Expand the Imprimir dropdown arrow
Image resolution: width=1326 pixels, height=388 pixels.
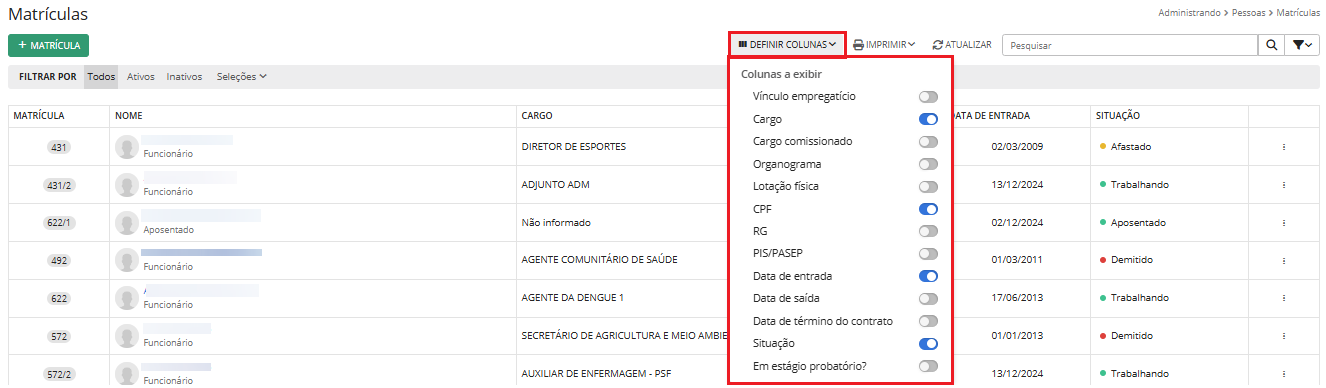pos(912,45)
